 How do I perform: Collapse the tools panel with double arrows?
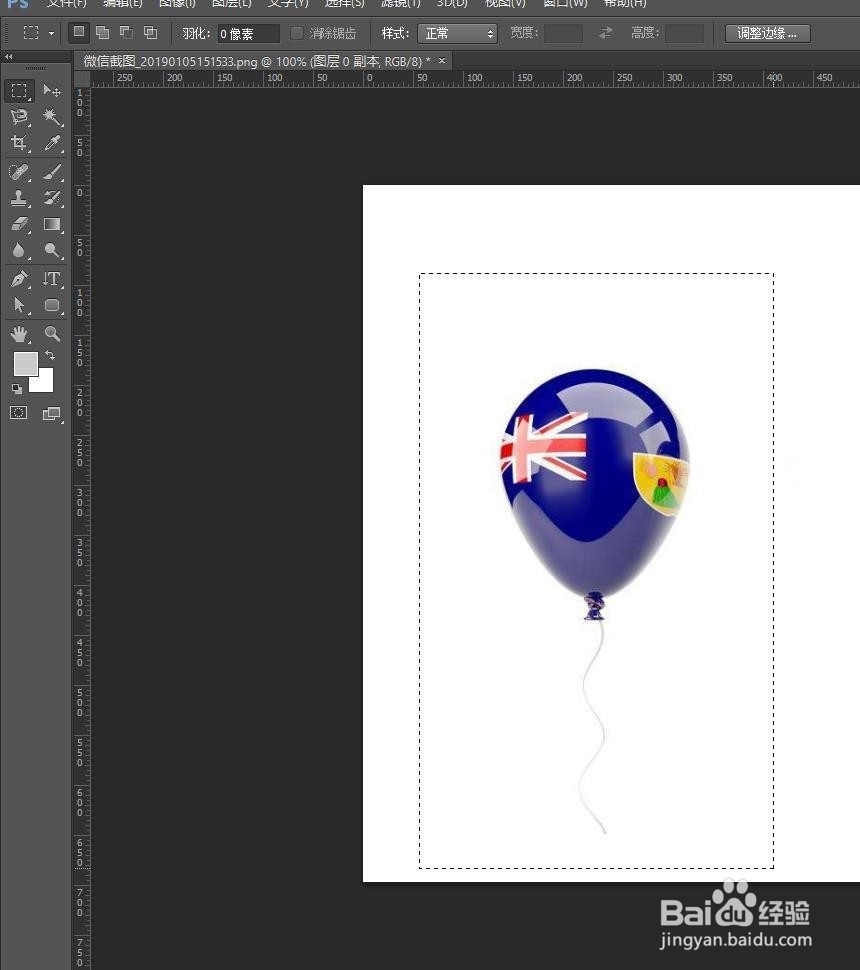point(9,57)
